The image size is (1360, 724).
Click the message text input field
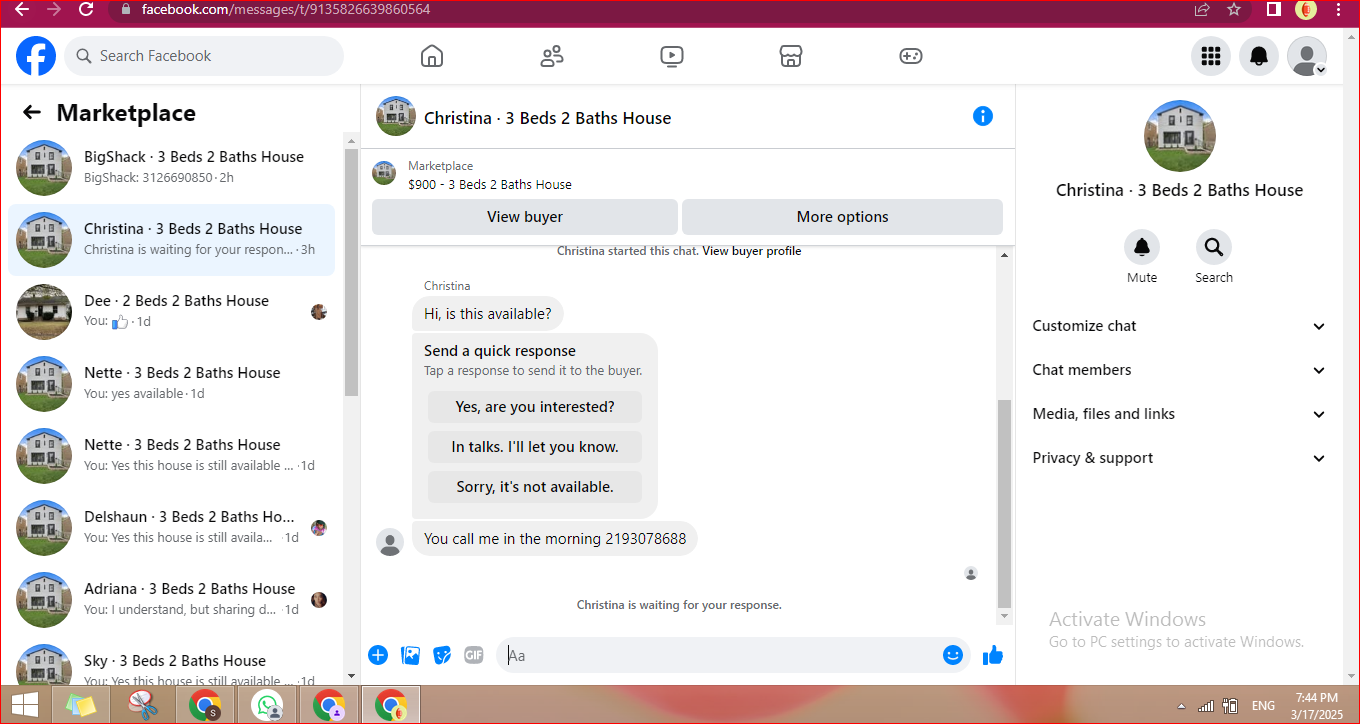(720, 655)
